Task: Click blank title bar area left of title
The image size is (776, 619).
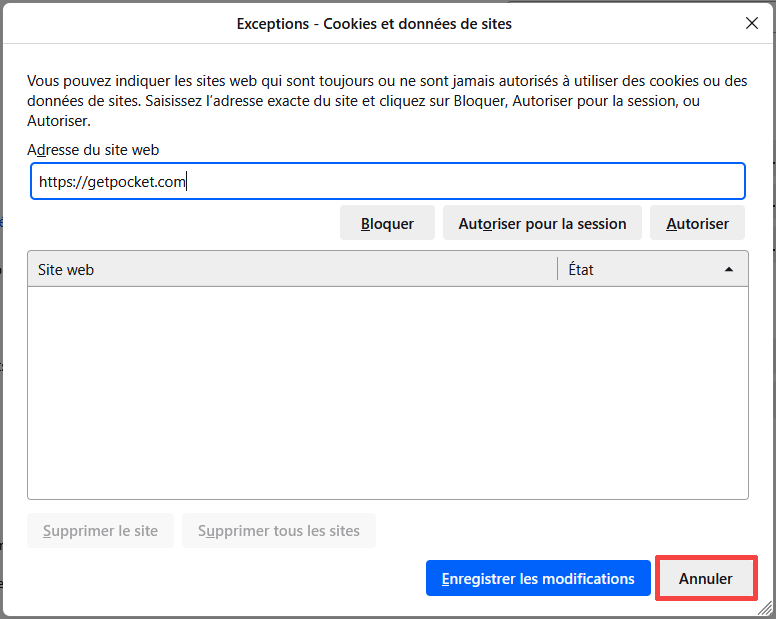Action: (x=120, y=23)
